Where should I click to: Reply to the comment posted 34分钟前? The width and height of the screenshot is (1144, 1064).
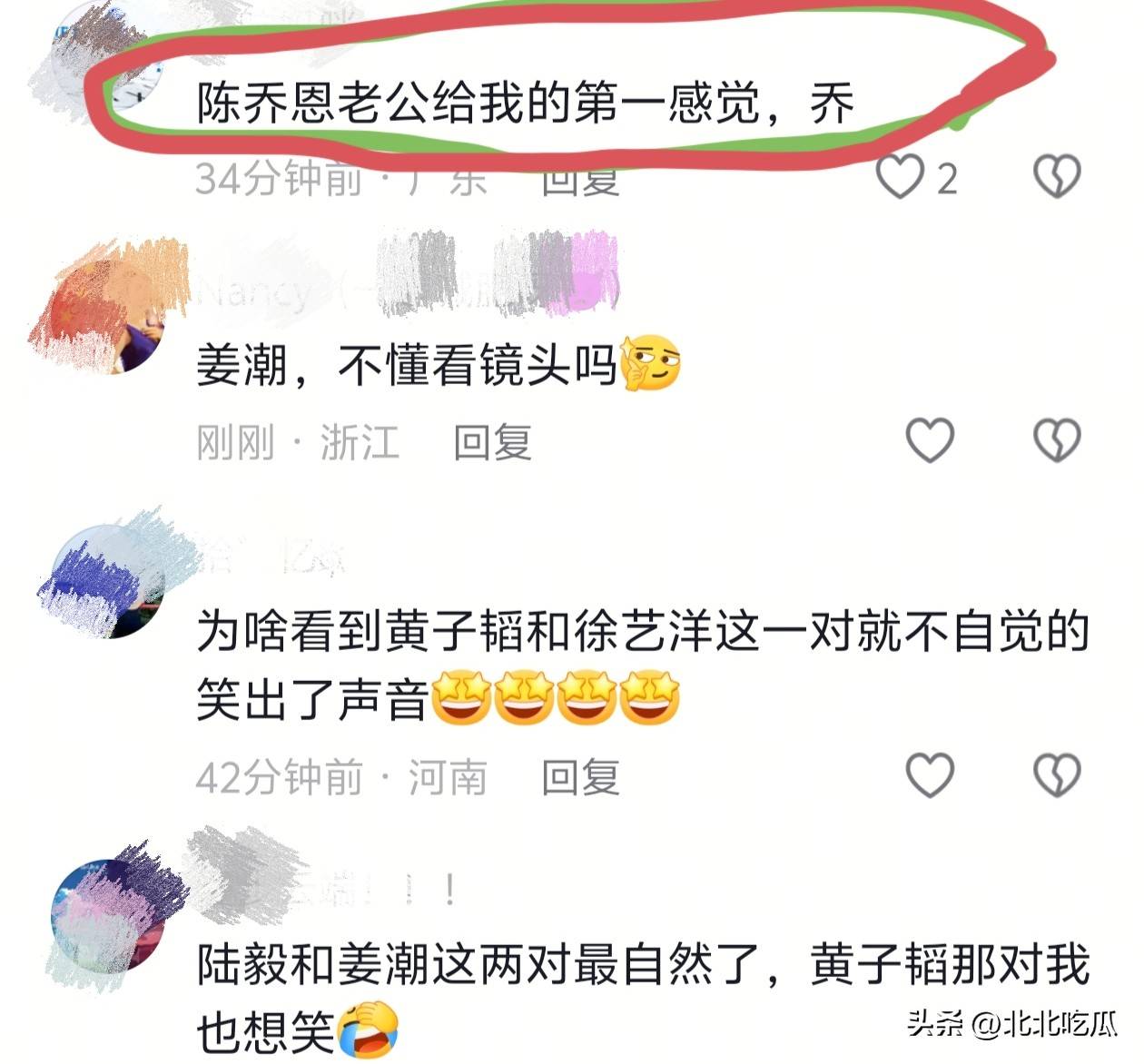click(581, 180)
